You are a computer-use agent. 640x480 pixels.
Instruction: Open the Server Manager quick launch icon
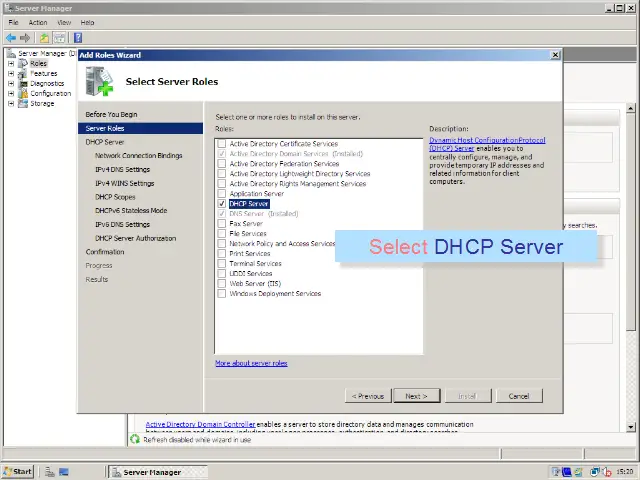[x=50, y=472]
